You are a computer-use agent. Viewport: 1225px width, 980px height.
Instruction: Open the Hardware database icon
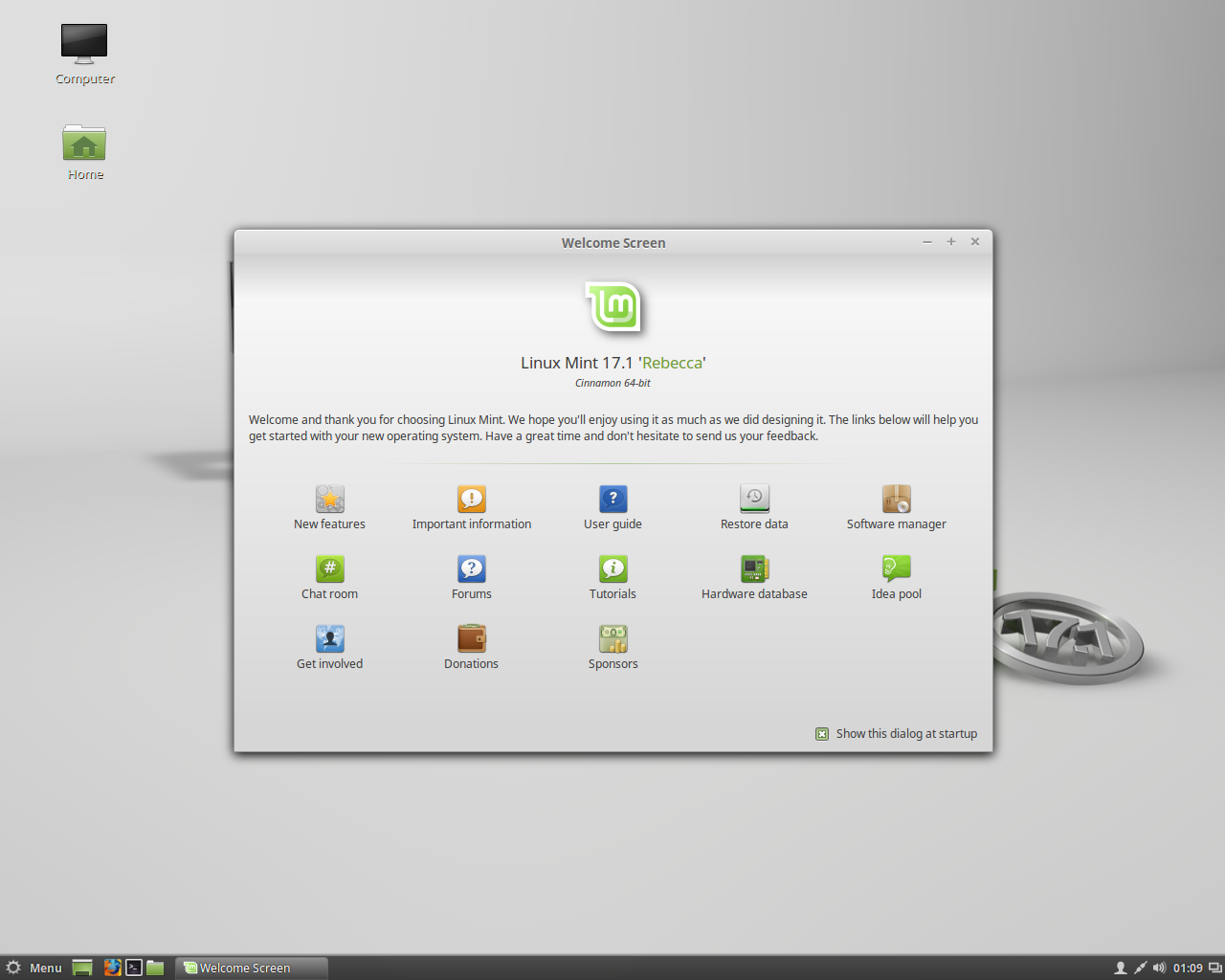tap(755, 568)
